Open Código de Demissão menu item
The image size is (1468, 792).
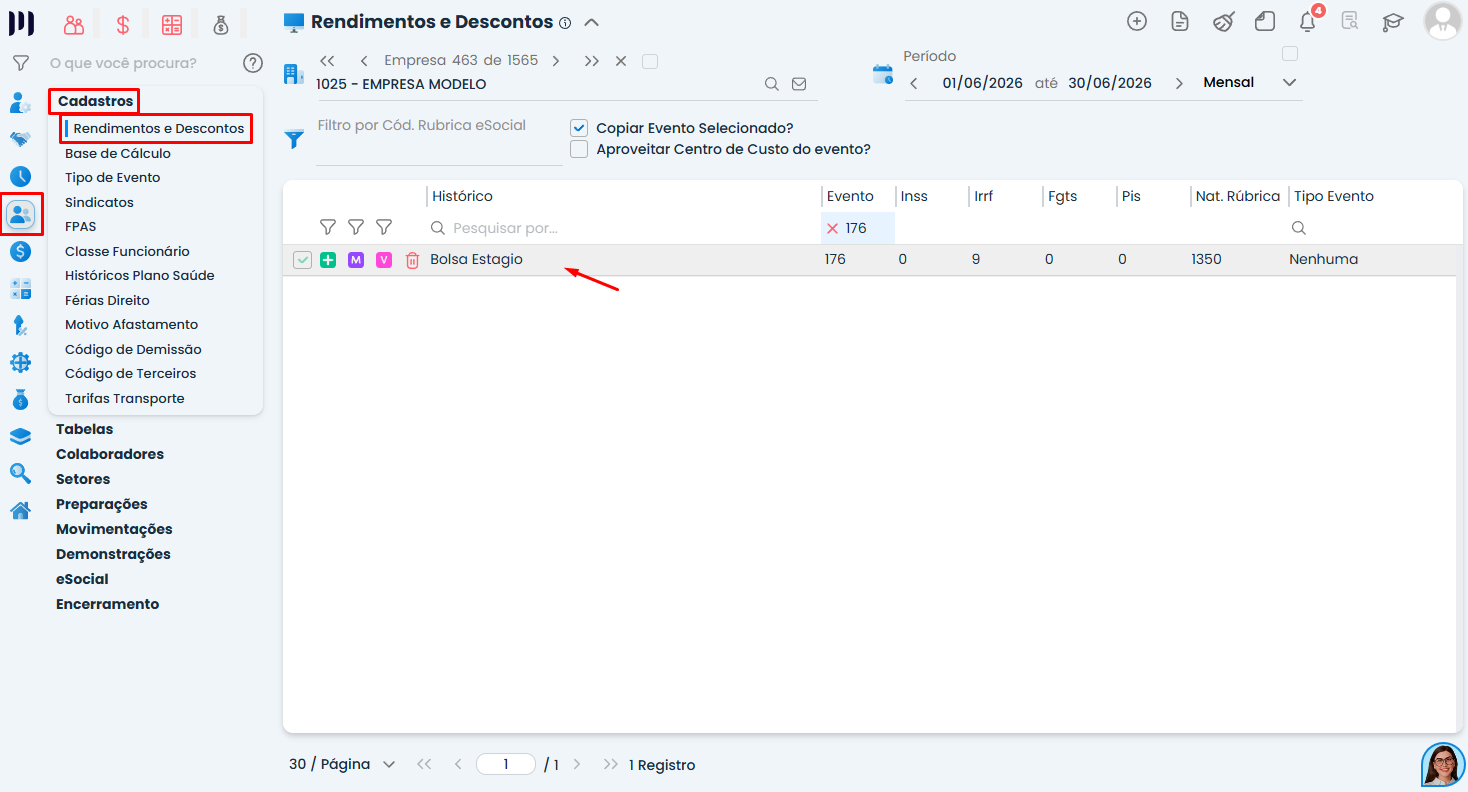pos(133,349)
